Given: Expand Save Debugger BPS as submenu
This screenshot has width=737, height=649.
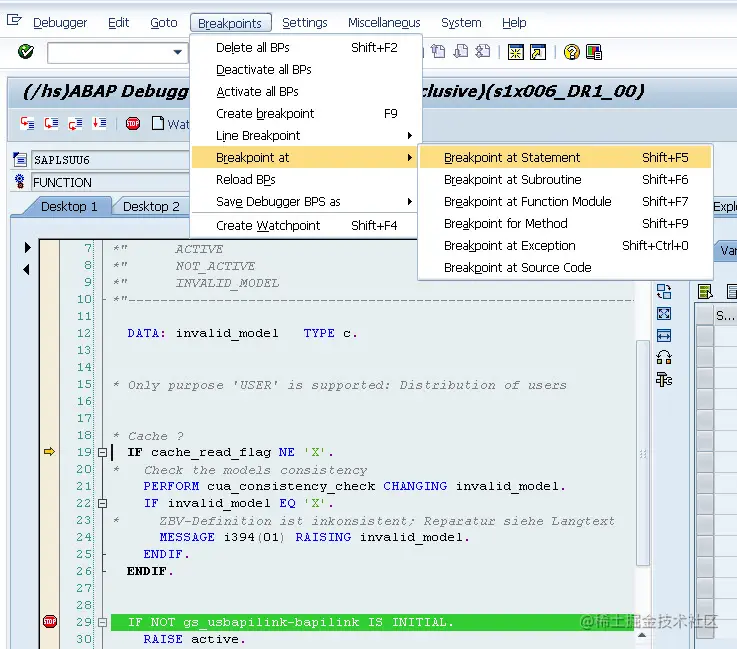Looking at the screenshot, I should pos(305,202).
